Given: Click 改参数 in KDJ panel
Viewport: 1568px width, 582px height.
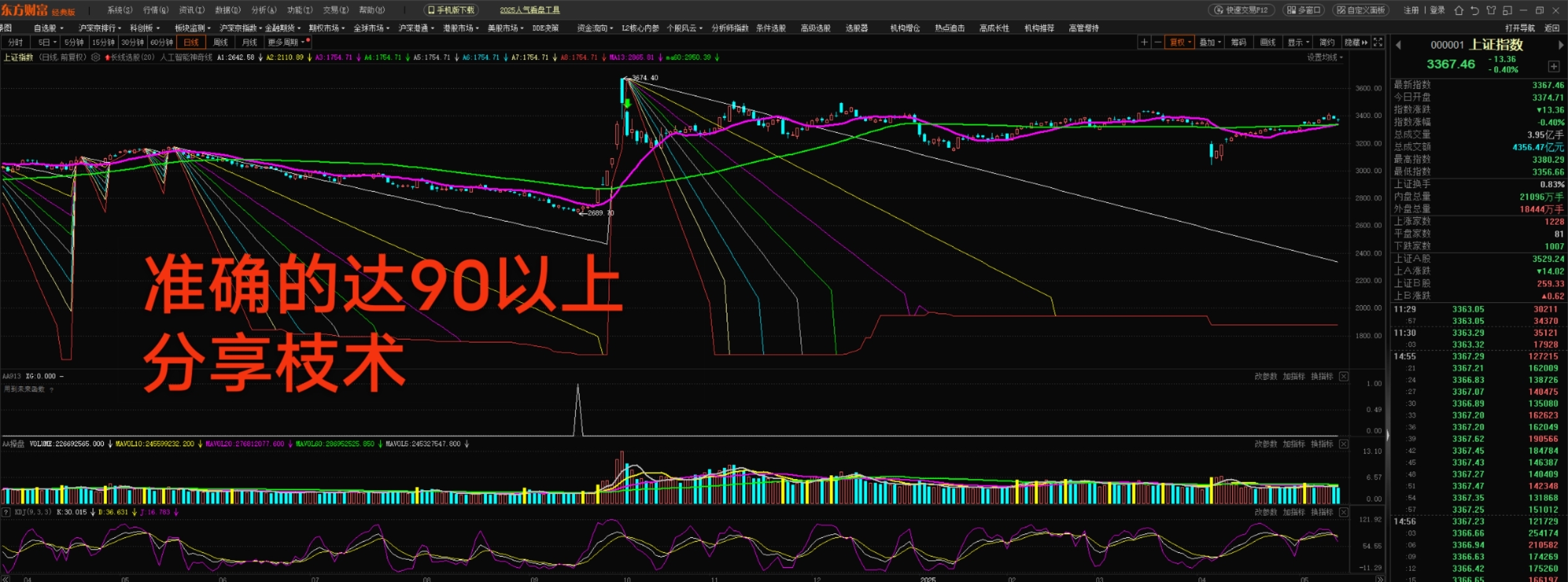Looking at the screenshot, I should click(x=1266, y=513).
